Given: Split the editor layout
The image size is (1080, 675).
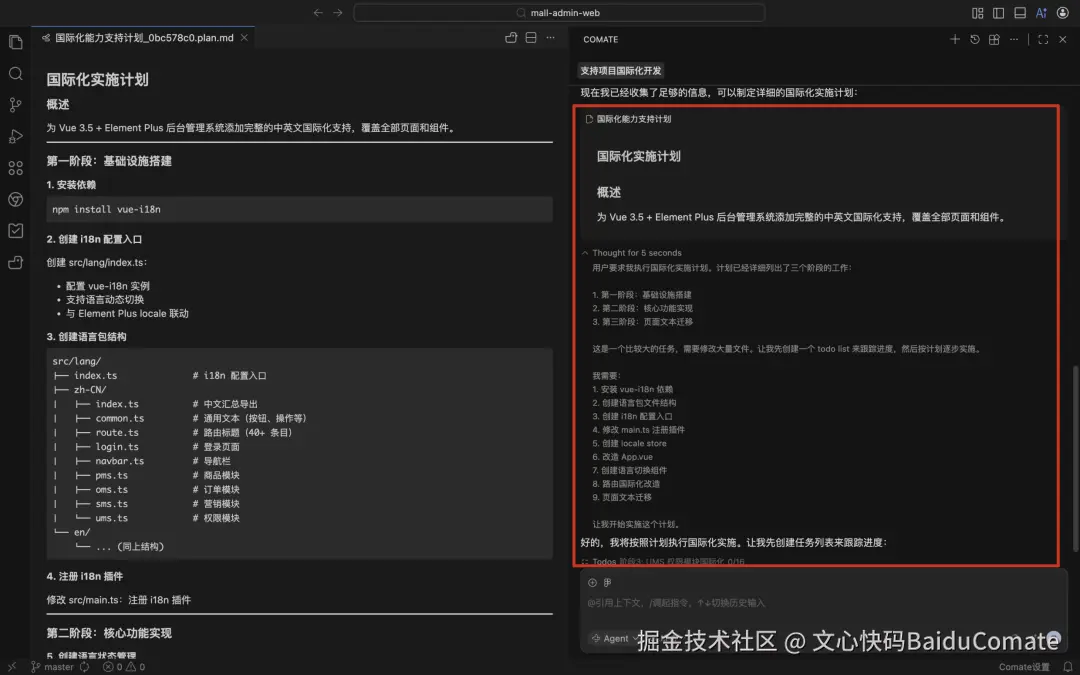Looking at the screenshot, I should tap(530, 38).
